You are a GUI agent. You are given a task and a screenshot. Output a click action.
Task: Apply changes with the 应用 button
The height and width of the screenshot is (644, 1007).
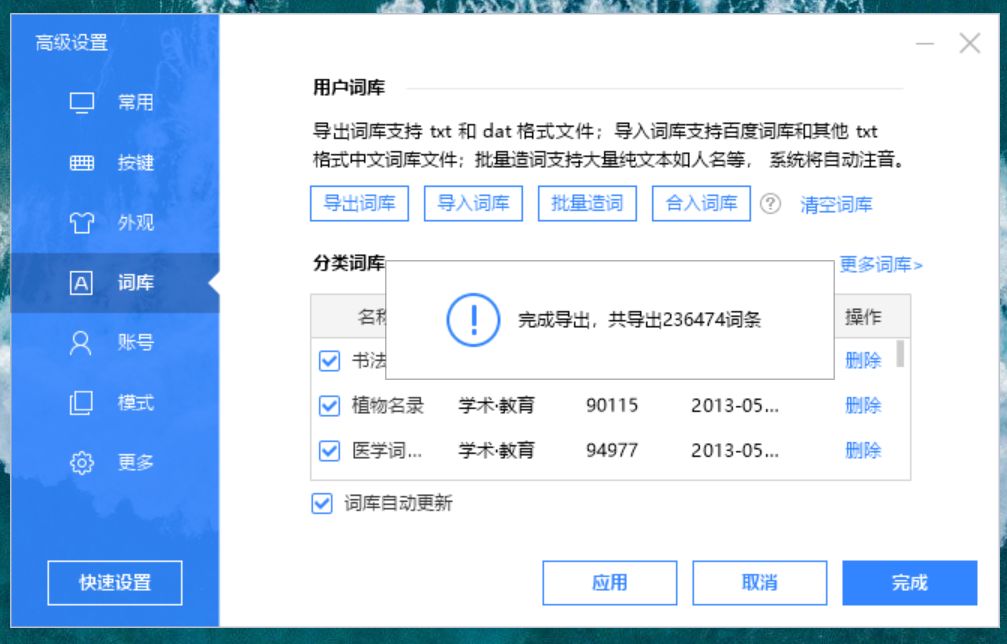[609, 583]
